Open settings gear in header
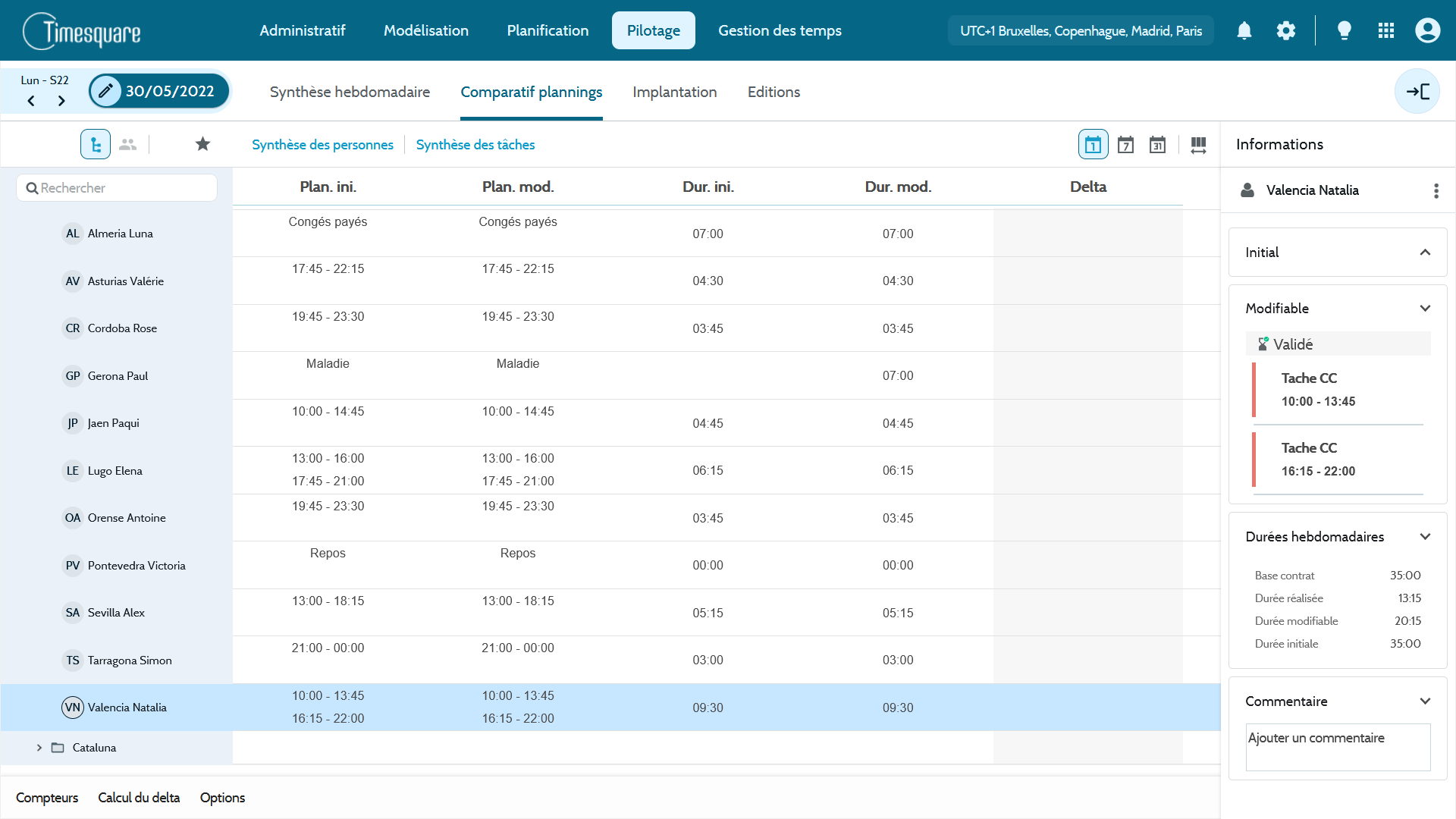The width and height of the screenshot is (1456, 819). 1286,30
